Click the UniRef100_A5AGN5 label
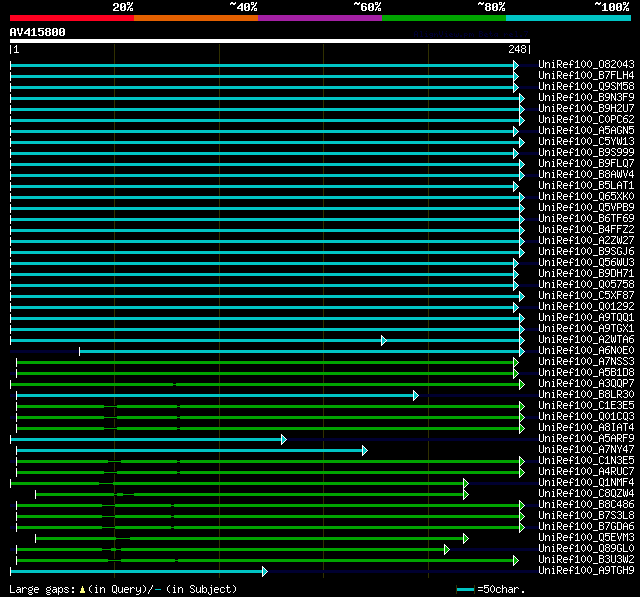 [586, 131]
